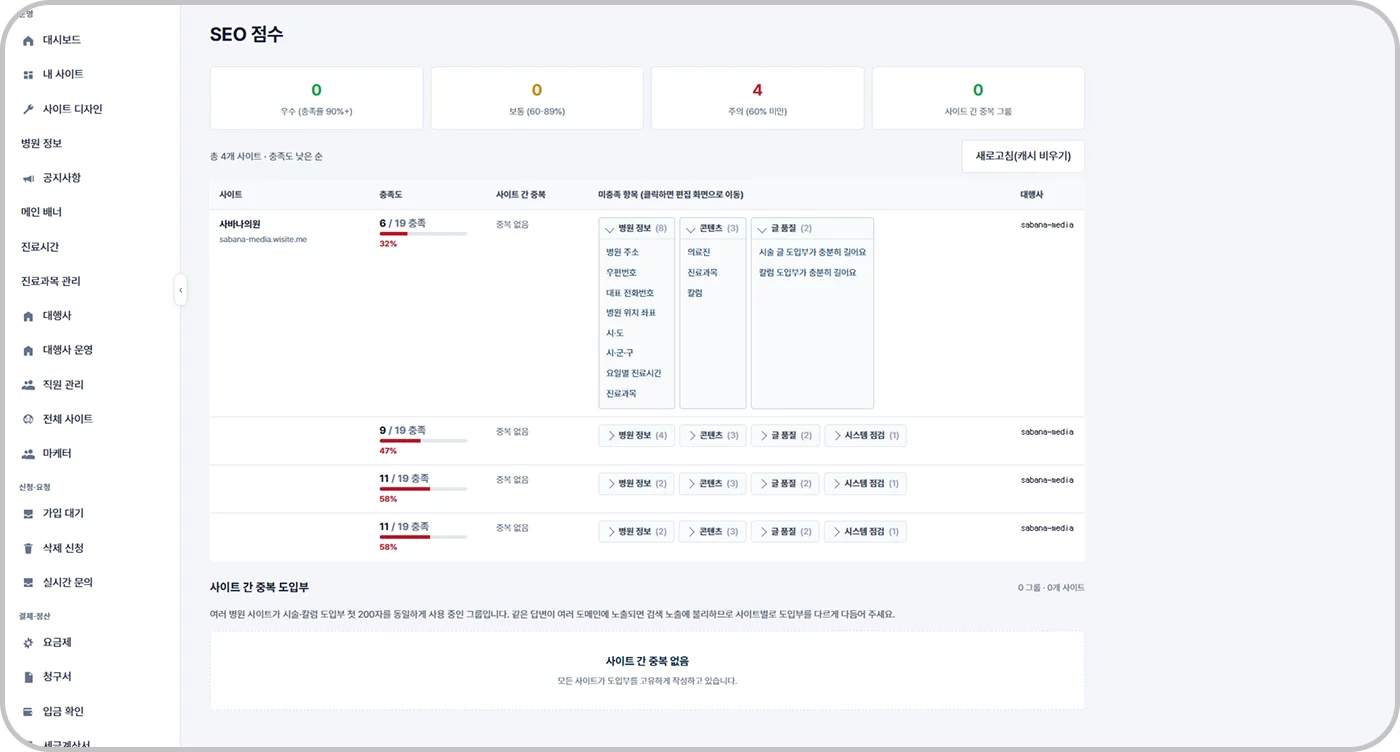Image resolution: width=1400 pixels, height=752 pixels.
Task: Expand 시스템 점검 (1) in the 47% row
Action: pyautogui.click(x=866, y=435)
